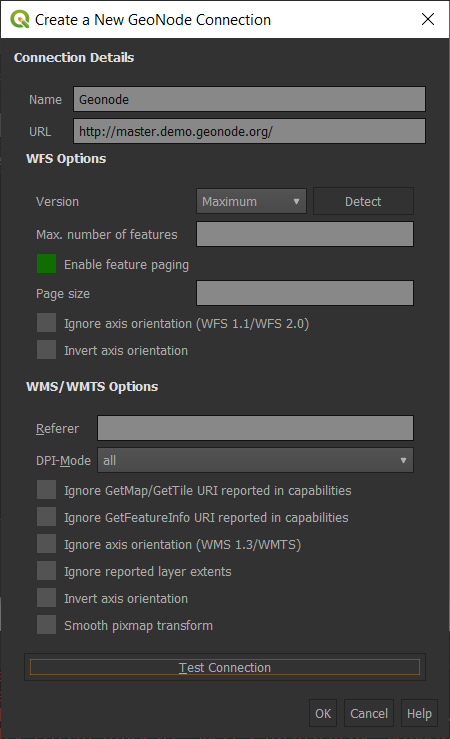Click the Cancel button
The image size is (450, 739).
click(368, 714)
